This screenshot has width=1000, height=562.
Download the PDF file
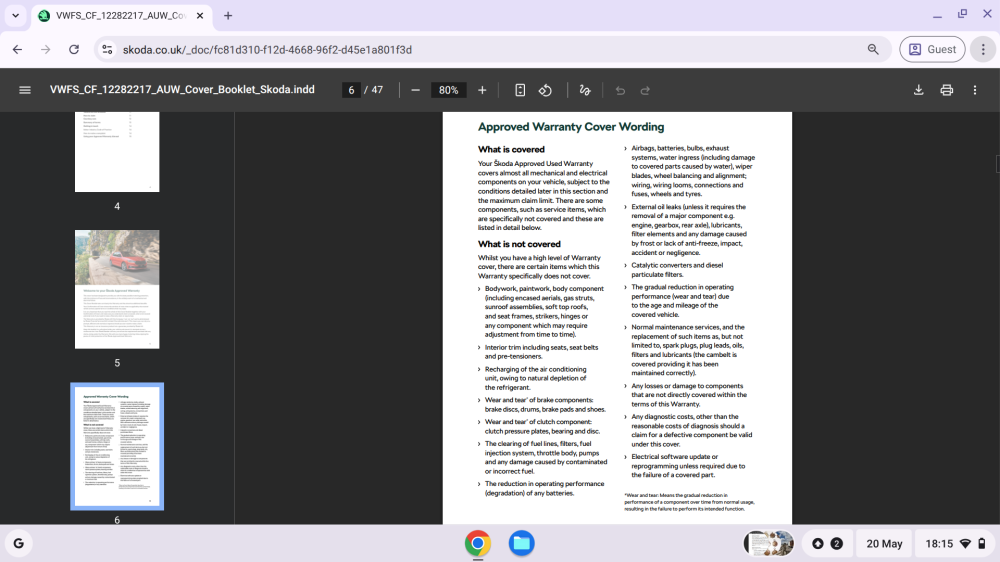[918, 90]
